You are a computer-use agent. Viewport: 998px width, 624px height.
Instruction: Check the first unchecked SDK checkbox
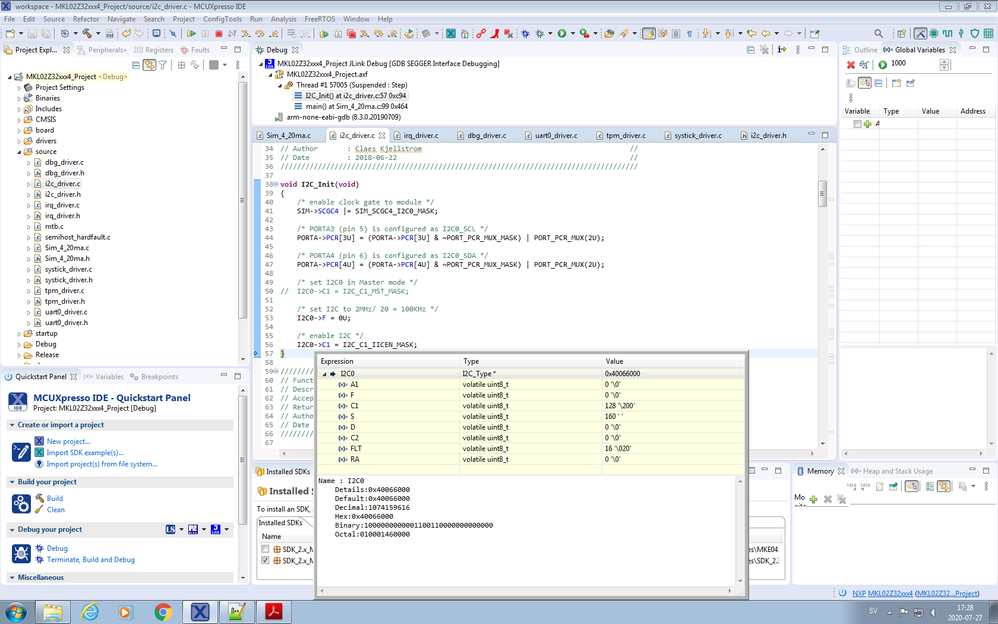pyautogui.click(x=265, y=549)
